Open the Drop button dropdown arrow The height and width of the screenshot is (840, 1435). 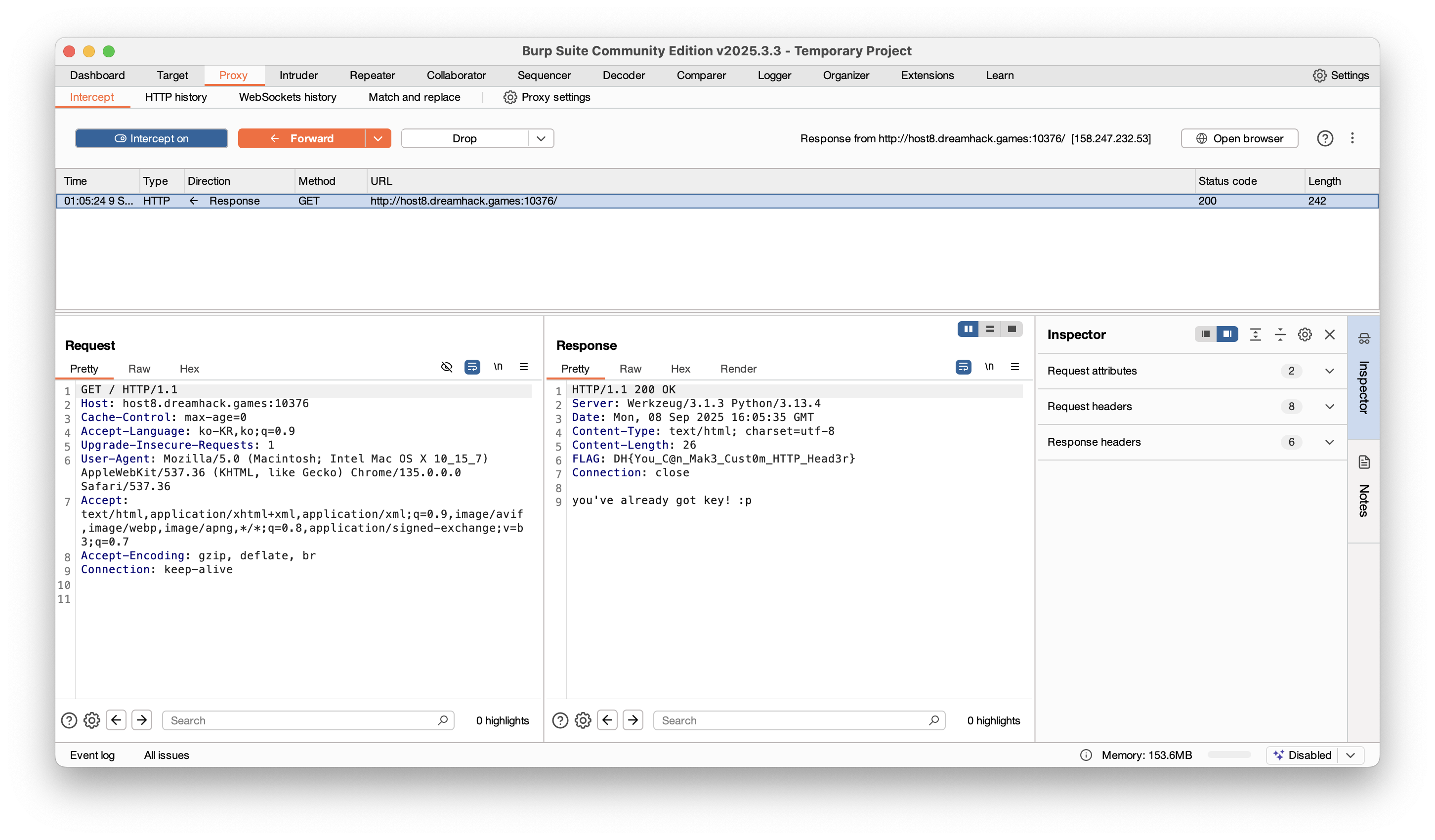pos(541,138)
